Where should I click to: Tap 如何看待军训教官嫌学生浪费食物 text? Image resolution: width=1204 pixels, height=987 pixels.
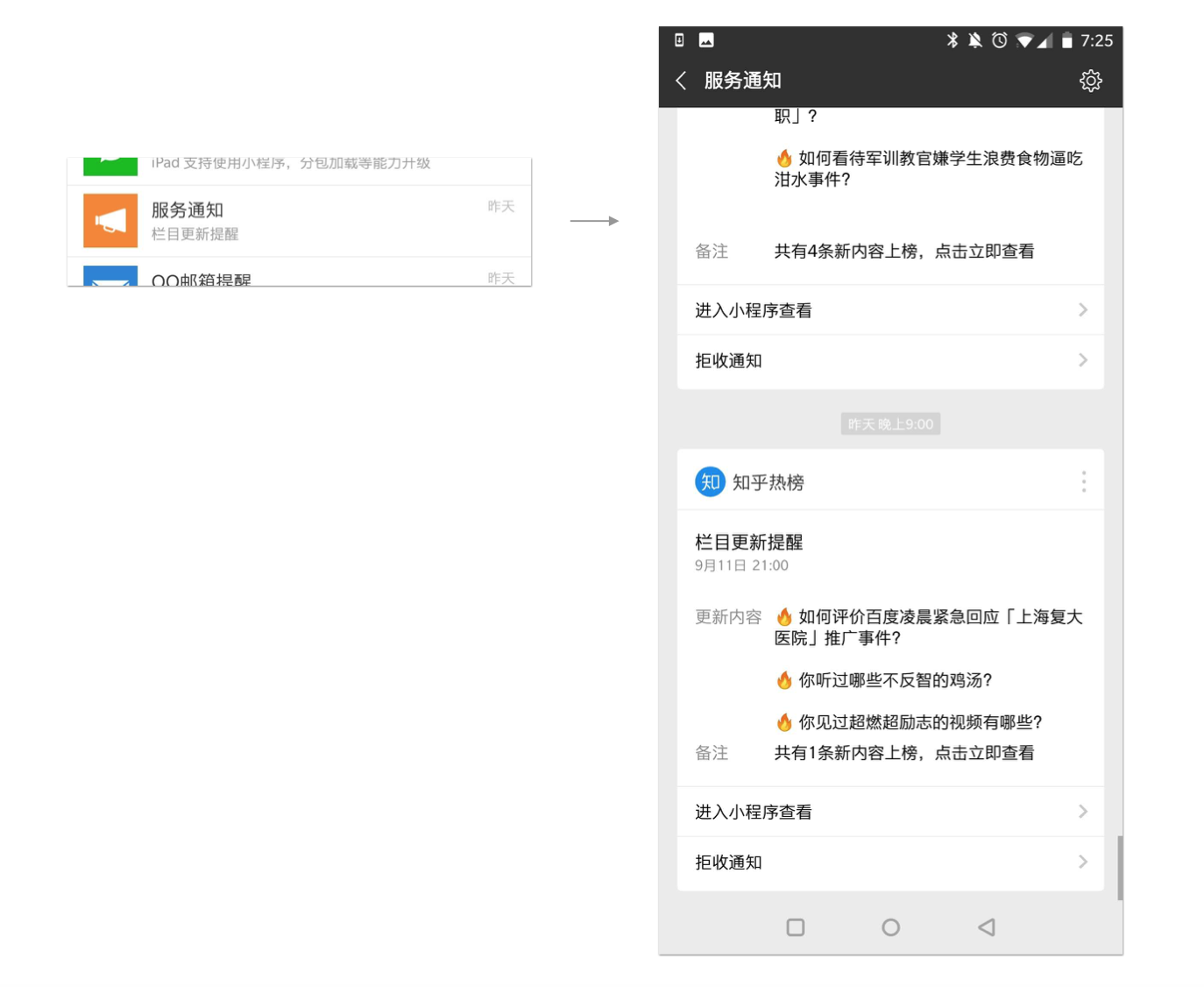click(x=929, y=169)
